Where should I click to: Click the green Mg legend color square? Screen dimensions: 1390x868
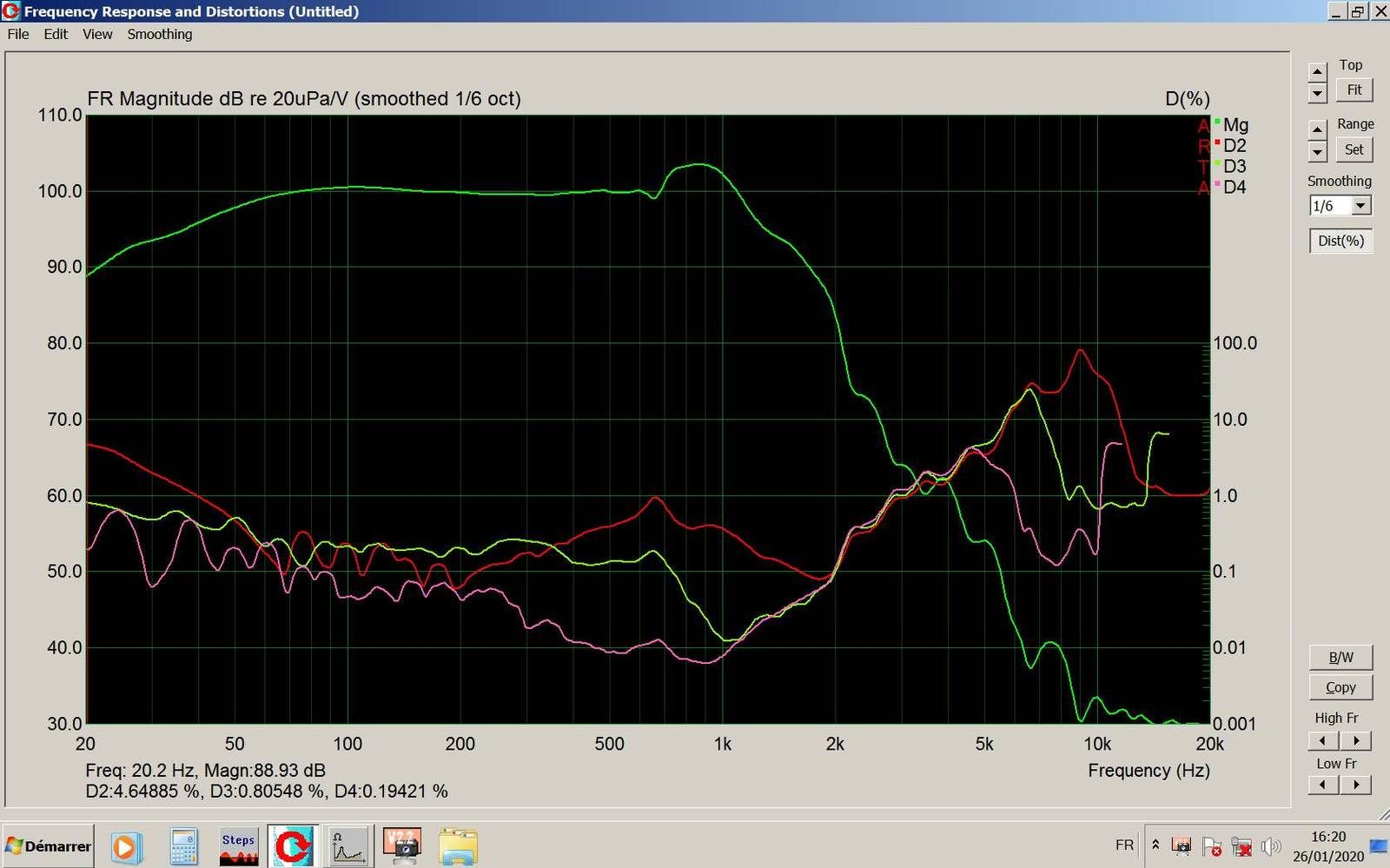[1217, 122]
